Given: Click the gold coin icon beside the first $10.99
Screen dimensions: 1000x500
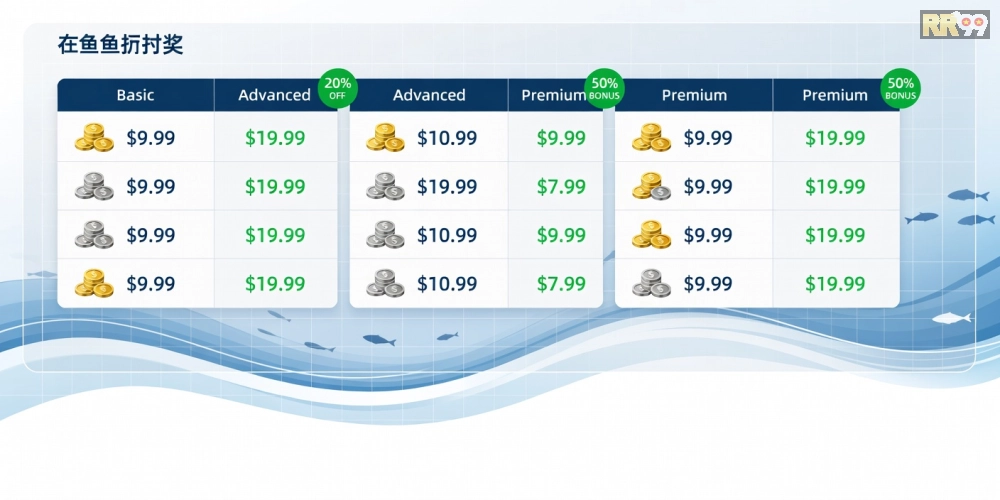Looking at the screenshot, I should coord(385,138).
